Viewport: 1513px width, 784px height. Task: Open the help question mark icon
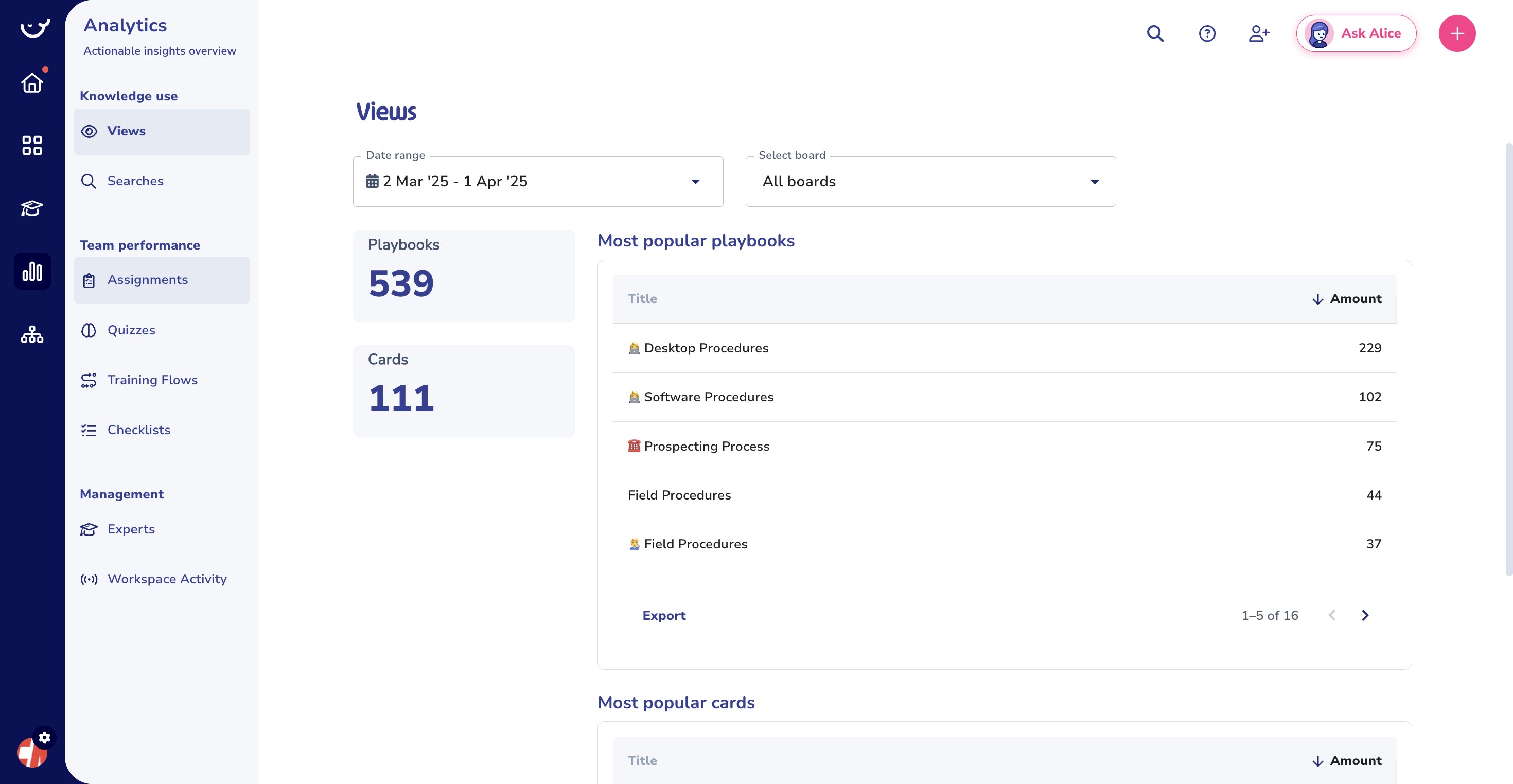(1207, 33)
